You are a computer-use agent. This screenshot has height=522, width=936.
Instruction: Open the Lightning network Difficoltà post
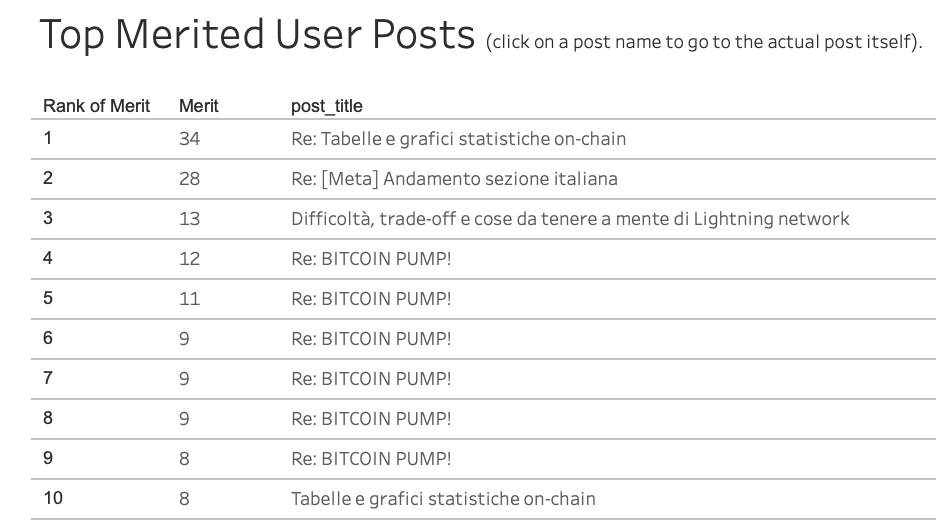[570, 219]
